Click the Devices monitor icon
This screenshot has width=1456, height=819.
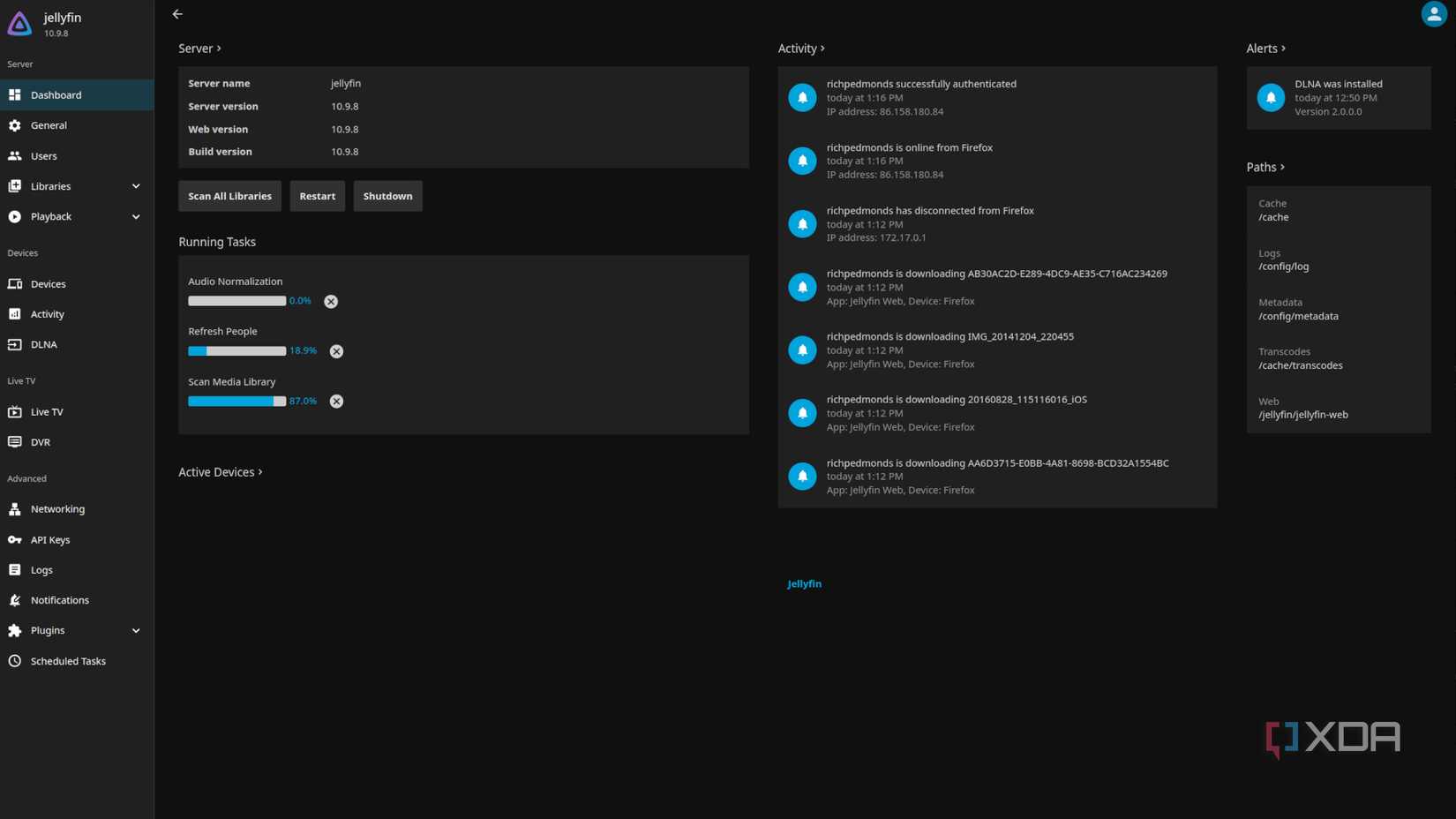pos(15,284)
